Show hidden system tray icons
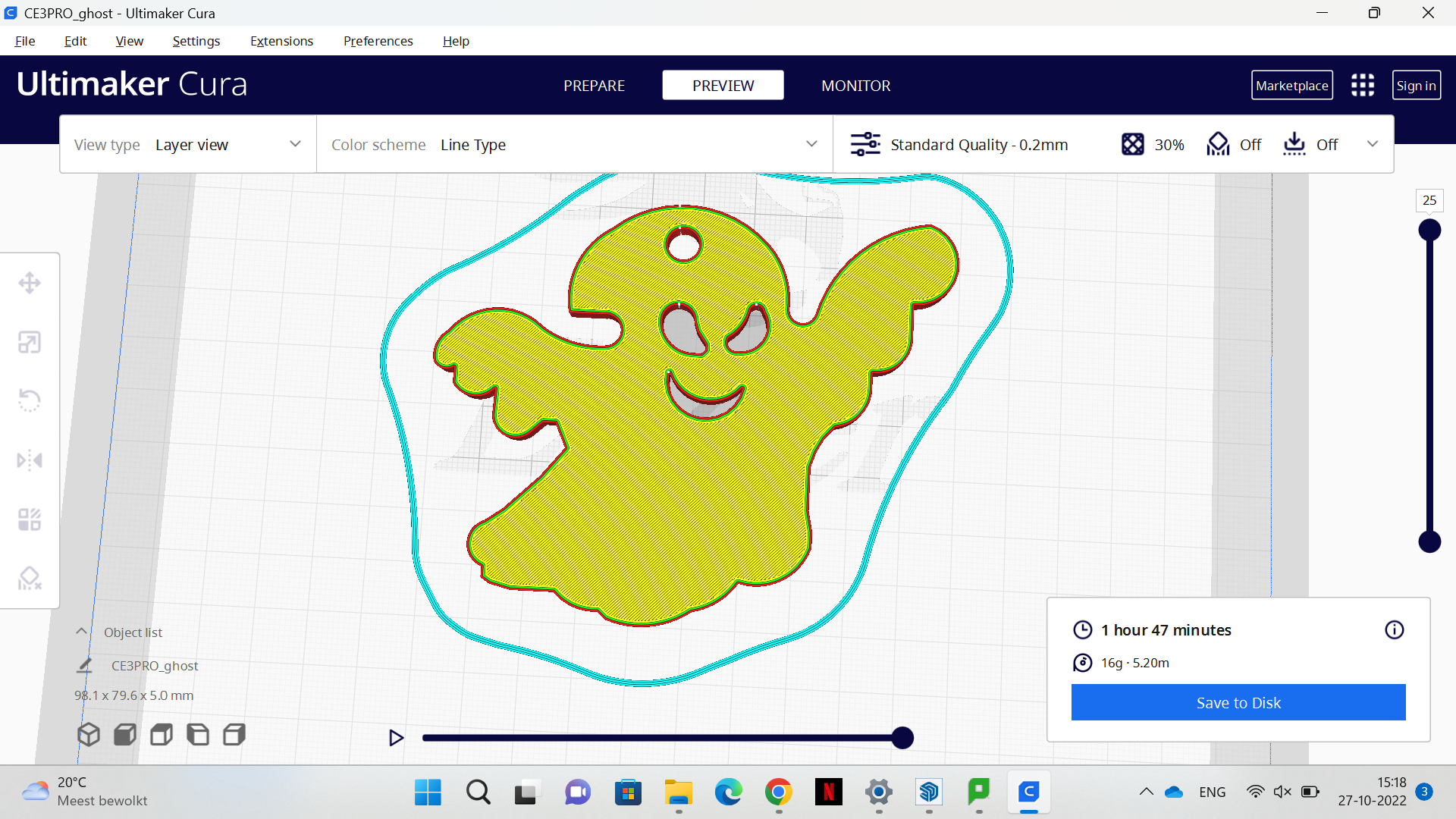This screenshot has height=819, width=1456. [x=1147, y=792]
